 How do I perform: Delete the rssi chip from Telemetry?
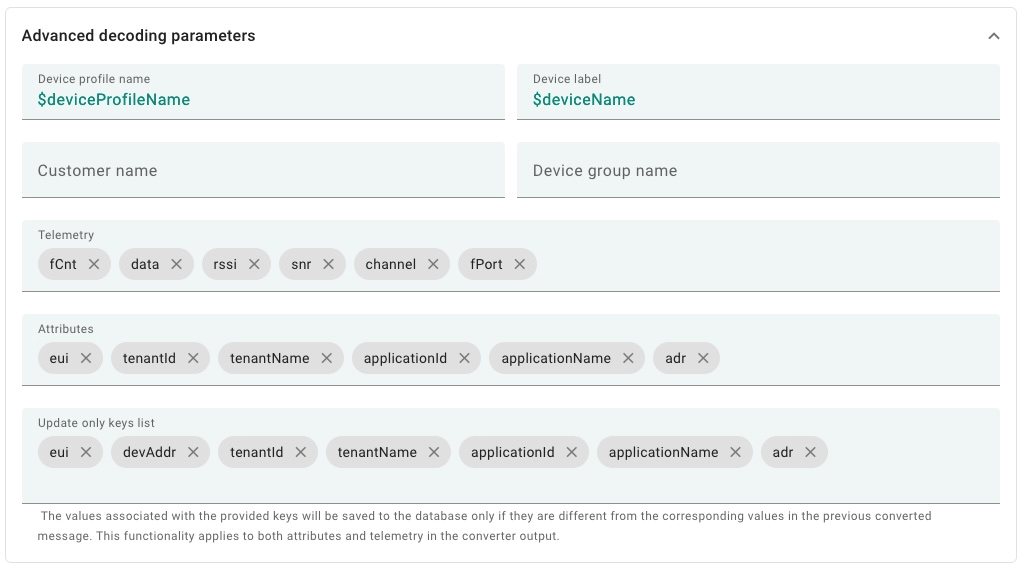254,264
